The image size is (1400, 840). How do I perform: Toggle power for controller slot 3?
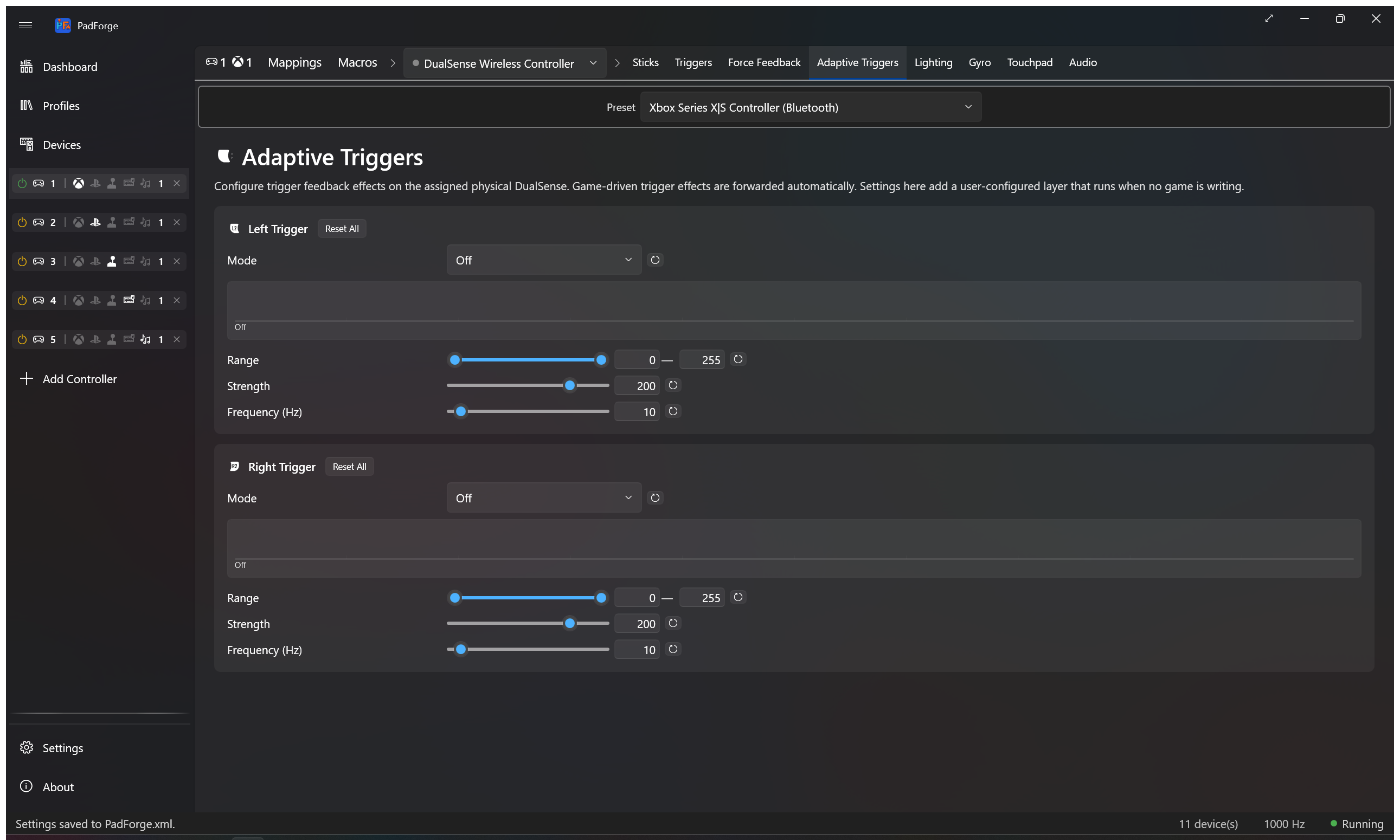pyautogui.click(x=22, y=262)
